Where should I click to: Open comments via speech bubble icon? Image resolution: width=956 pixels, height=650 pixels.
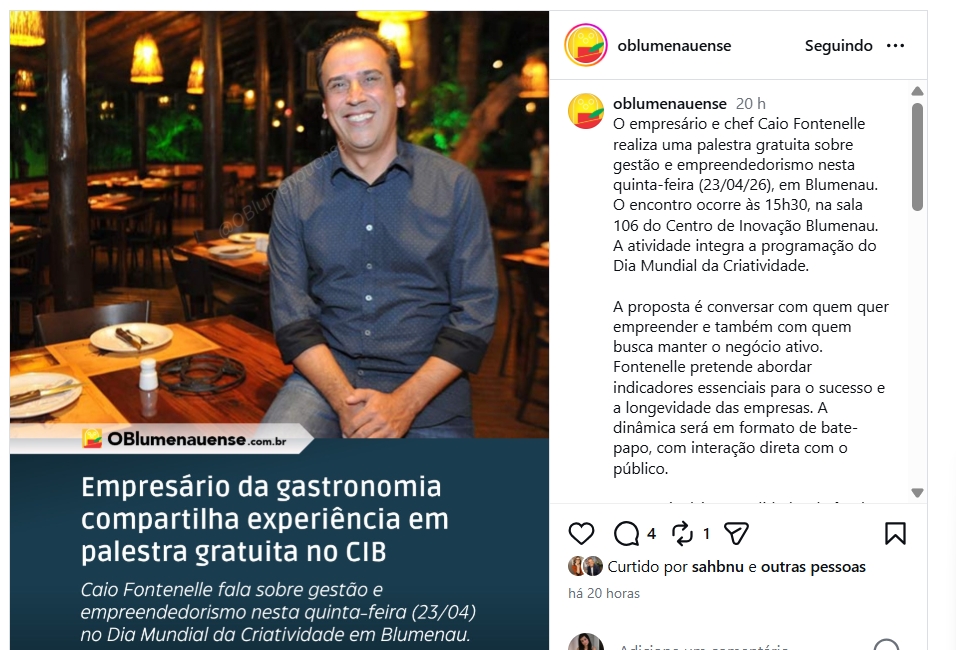click(626, 534)
